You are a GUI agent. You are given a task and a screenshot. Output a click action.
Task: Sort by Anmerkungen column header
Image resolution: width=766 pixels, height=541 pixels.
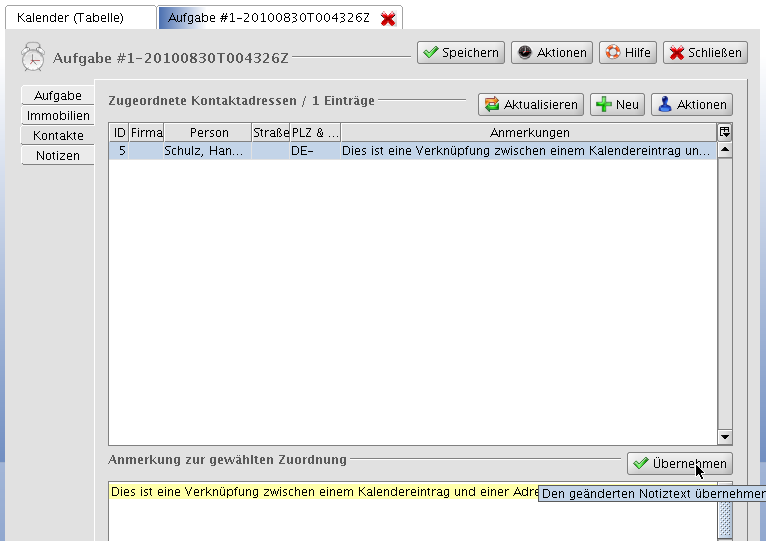[529, 133]
